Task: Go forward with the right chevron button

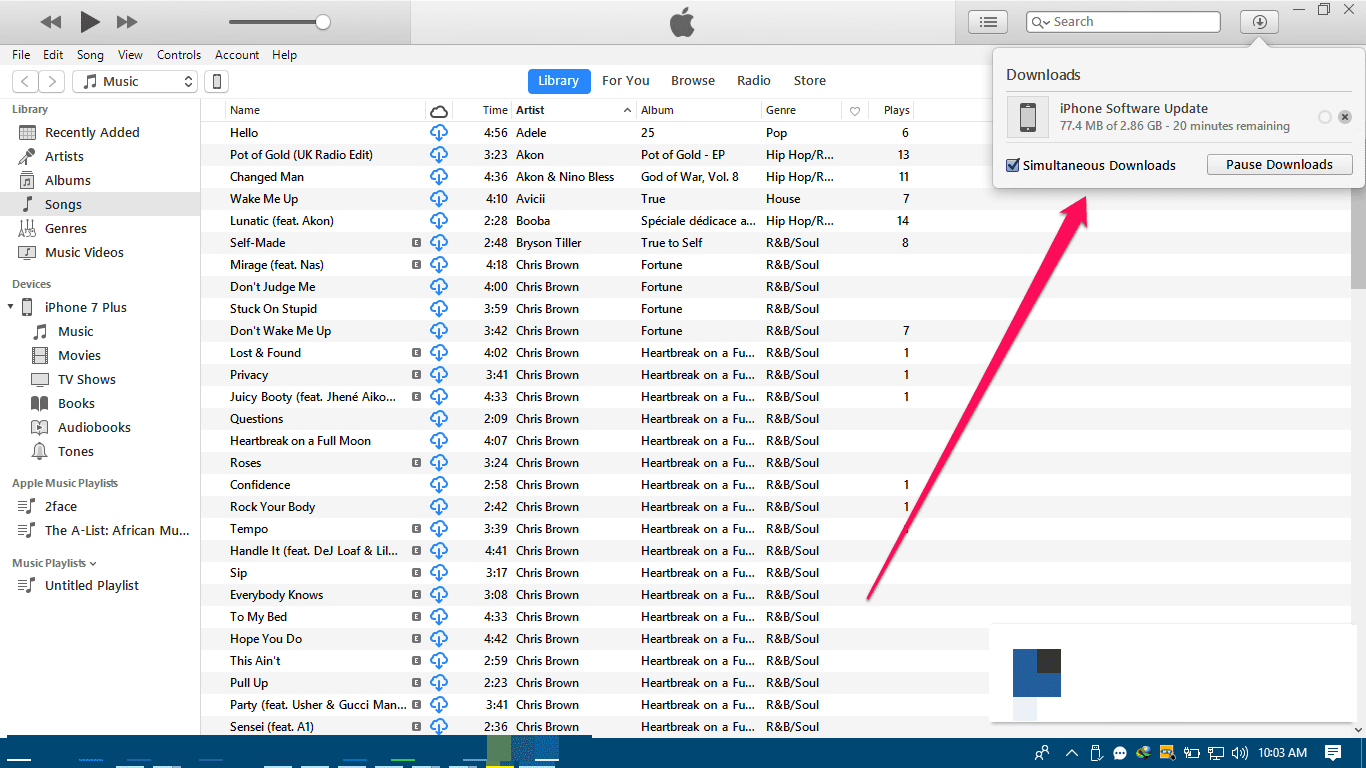Action: pos(52,82)
